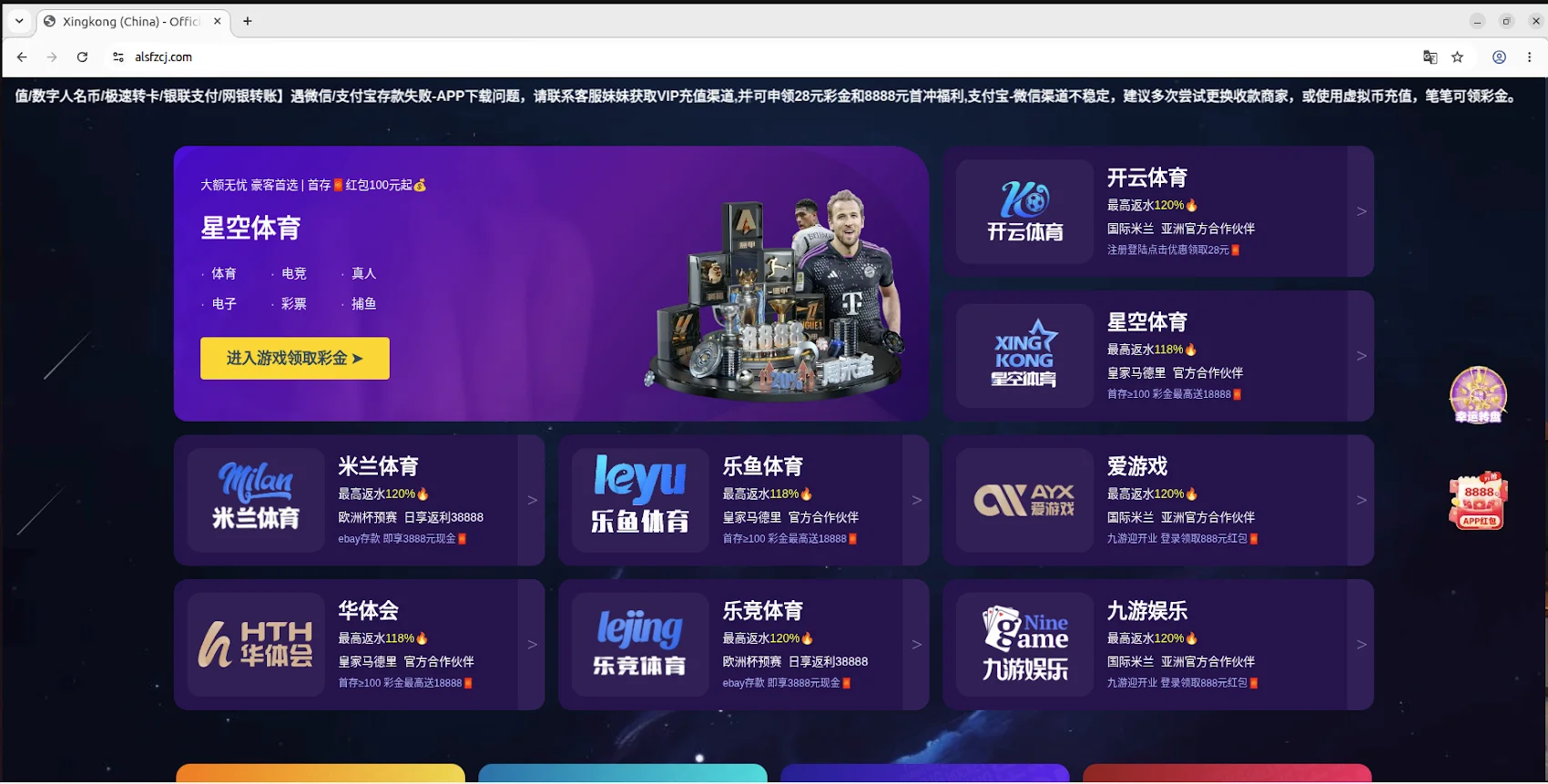Click the 进入游戏领取彩金 button
The width and height of the screenshot is (1548, 784).
pyautogui.click(x=295, y=359)
